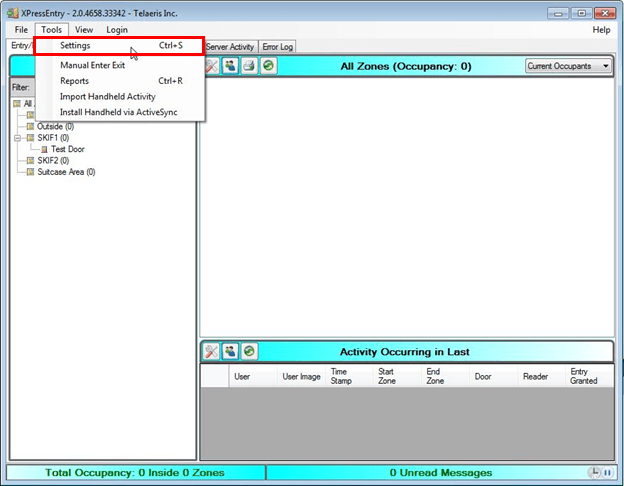Viewport: 624px width, 486px height.
Task: Click the Door column header
Action: [x=493, y=376]
